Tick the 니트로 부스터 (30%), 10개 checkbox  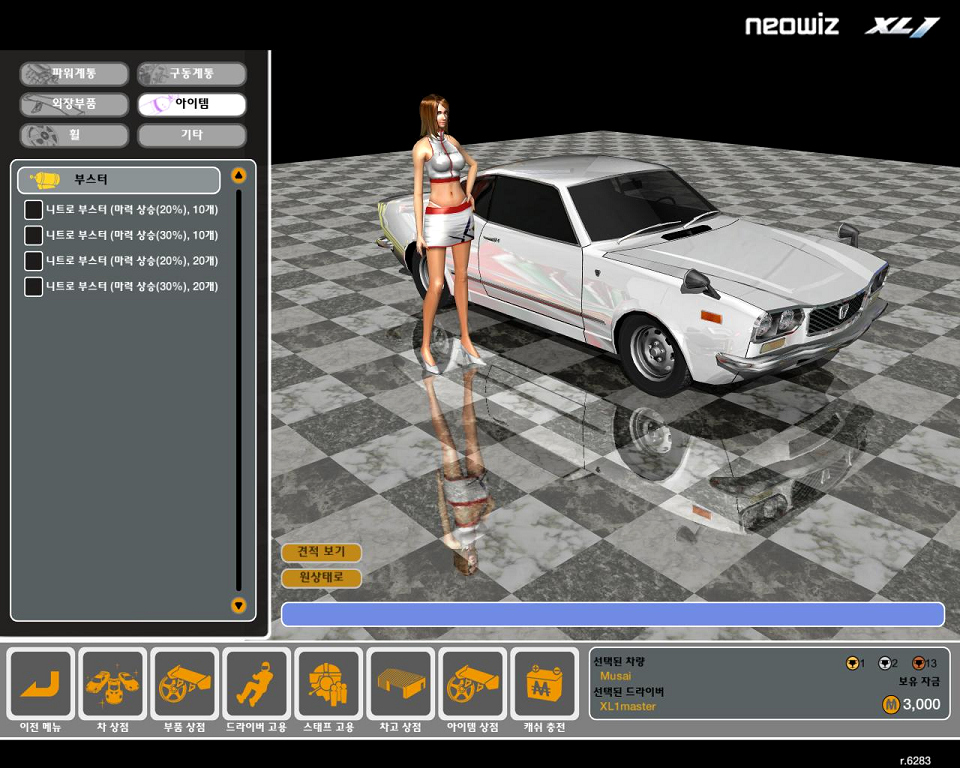tap(33, 236)
